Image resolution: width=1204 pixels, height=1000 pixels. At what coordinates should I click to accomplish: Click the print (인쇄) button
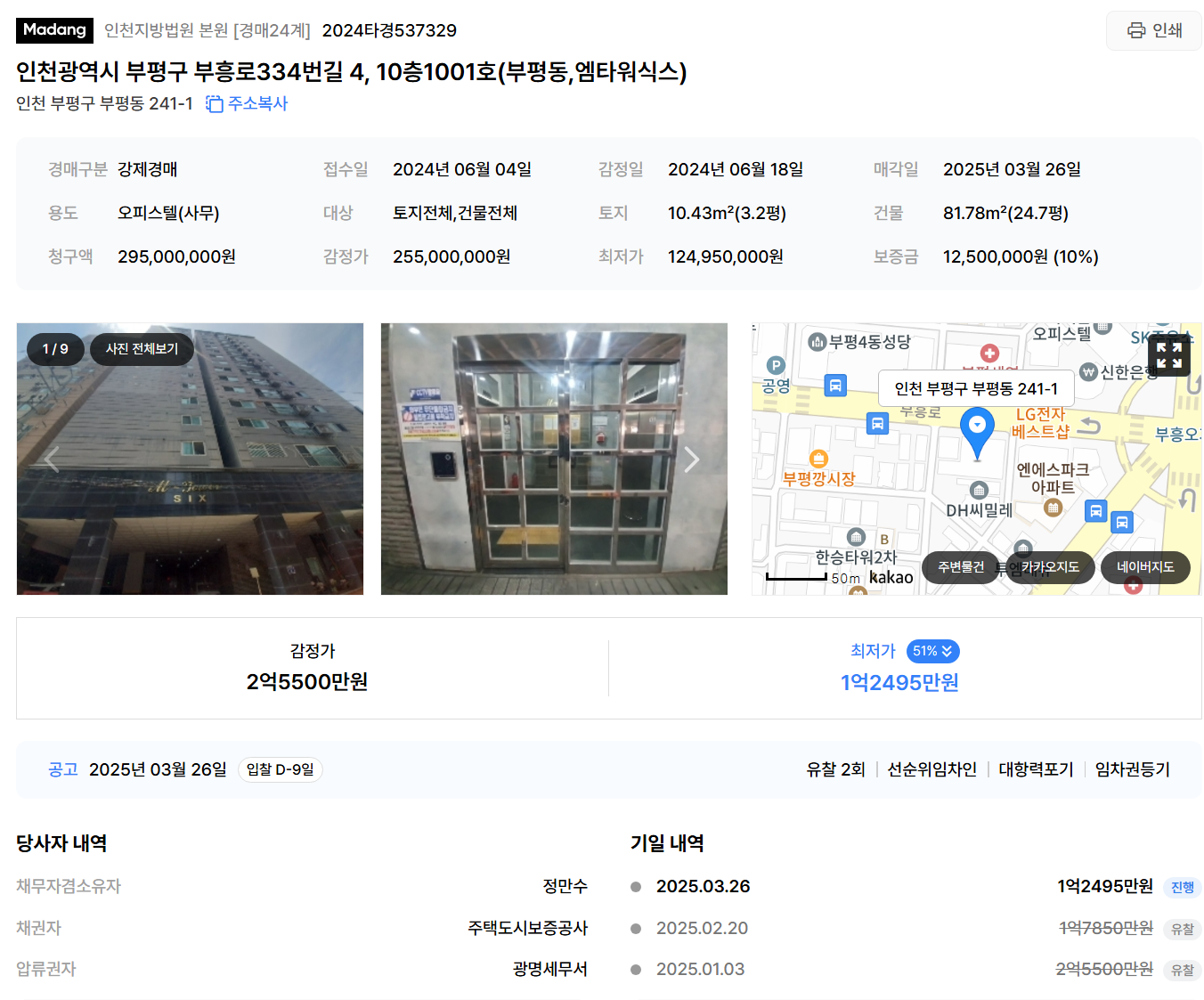pyautogui.click(x=1154, y=30)
